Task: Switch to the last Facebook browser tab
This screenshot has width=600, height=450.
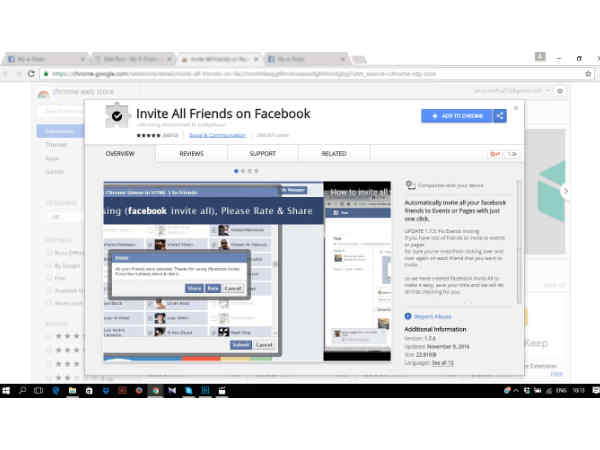Action: [306, 59]
